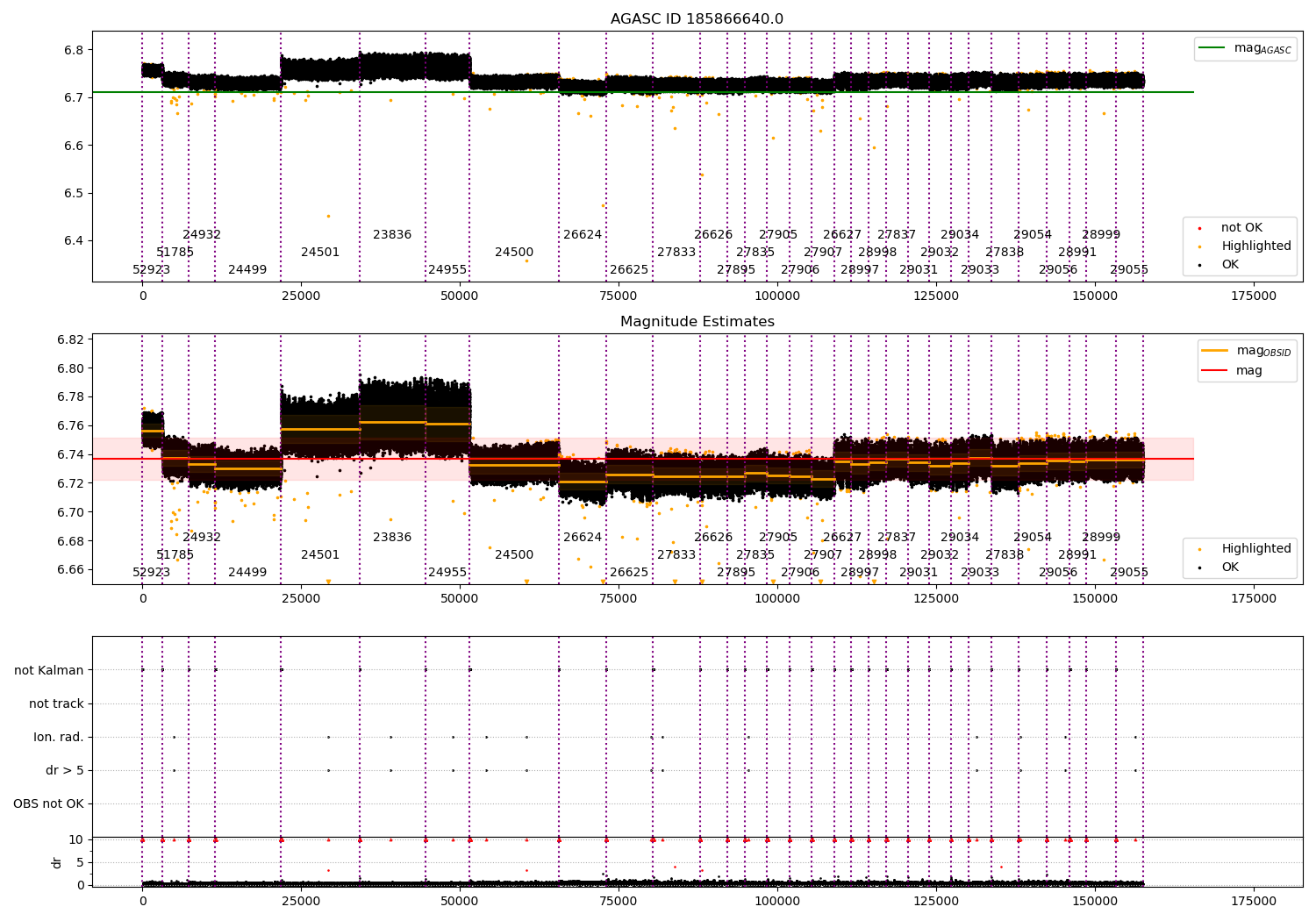Click the 'OBS not OK' axis label
This screenshot has width=1316, height=921.
coord(48,804)
